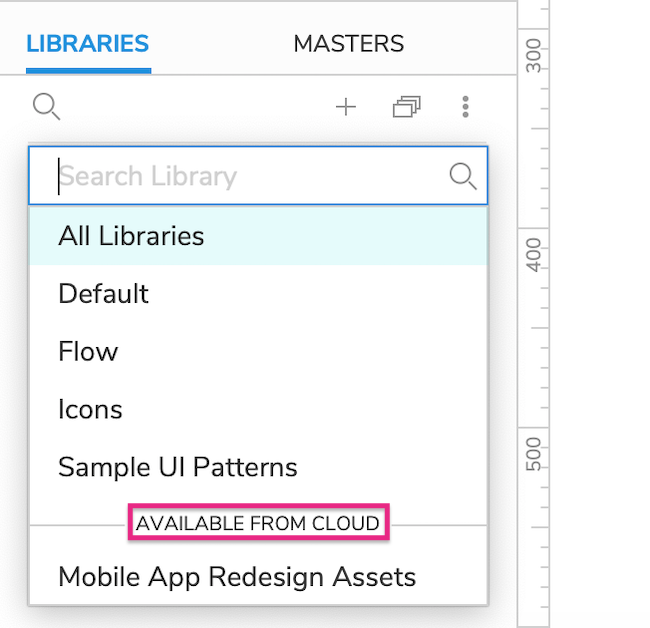Click the stacked windows library icon
The image size is (650, 628).
pos(406,107)
